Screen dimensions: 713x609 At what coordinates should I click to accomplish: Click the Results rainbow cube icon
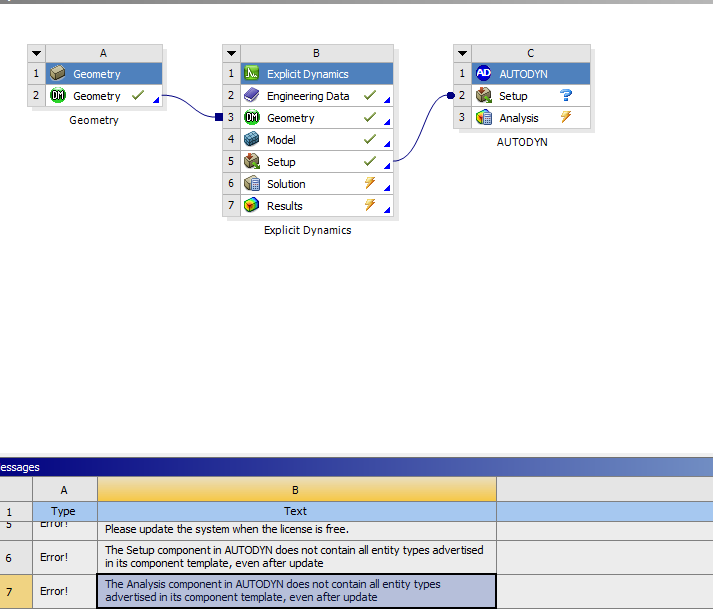pos(251,206)
